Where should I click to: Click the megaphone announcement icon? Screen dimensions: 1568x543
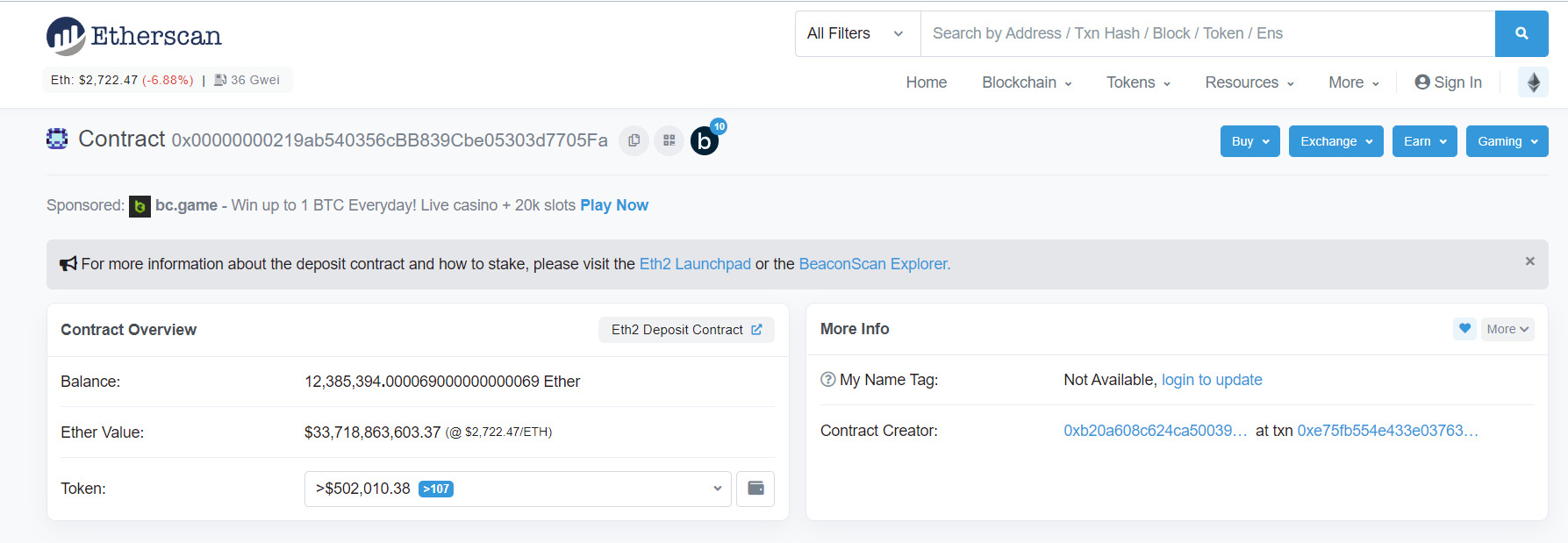pos(68,264)
